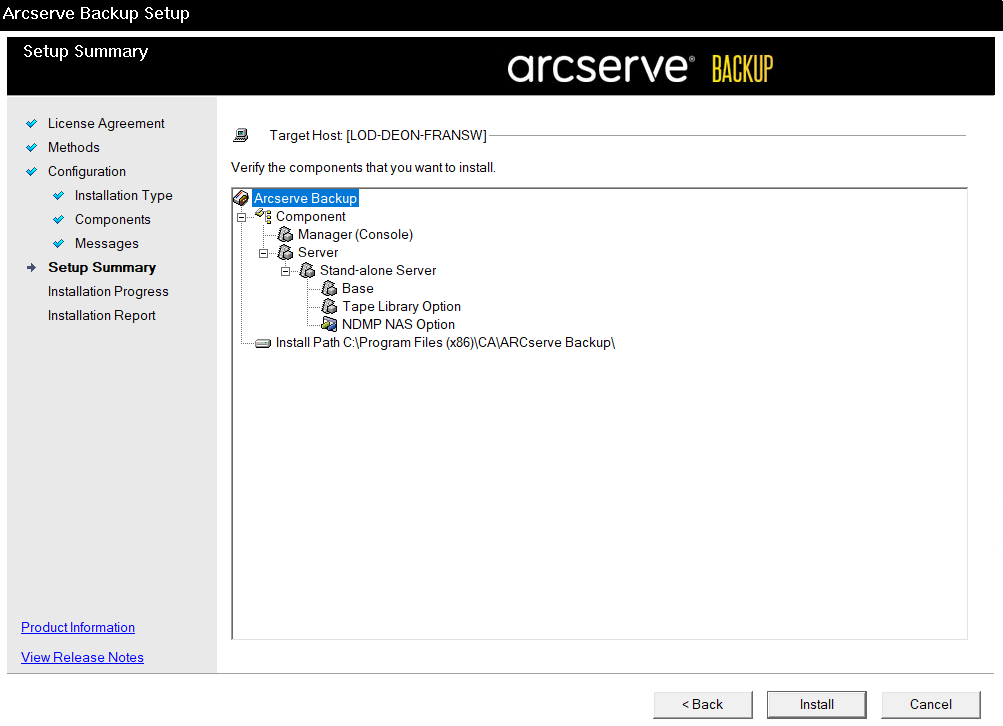Screen dimensions: 1003x726
Task: Click the disk icon beside Install Path
Action: [x=262, y=342]
